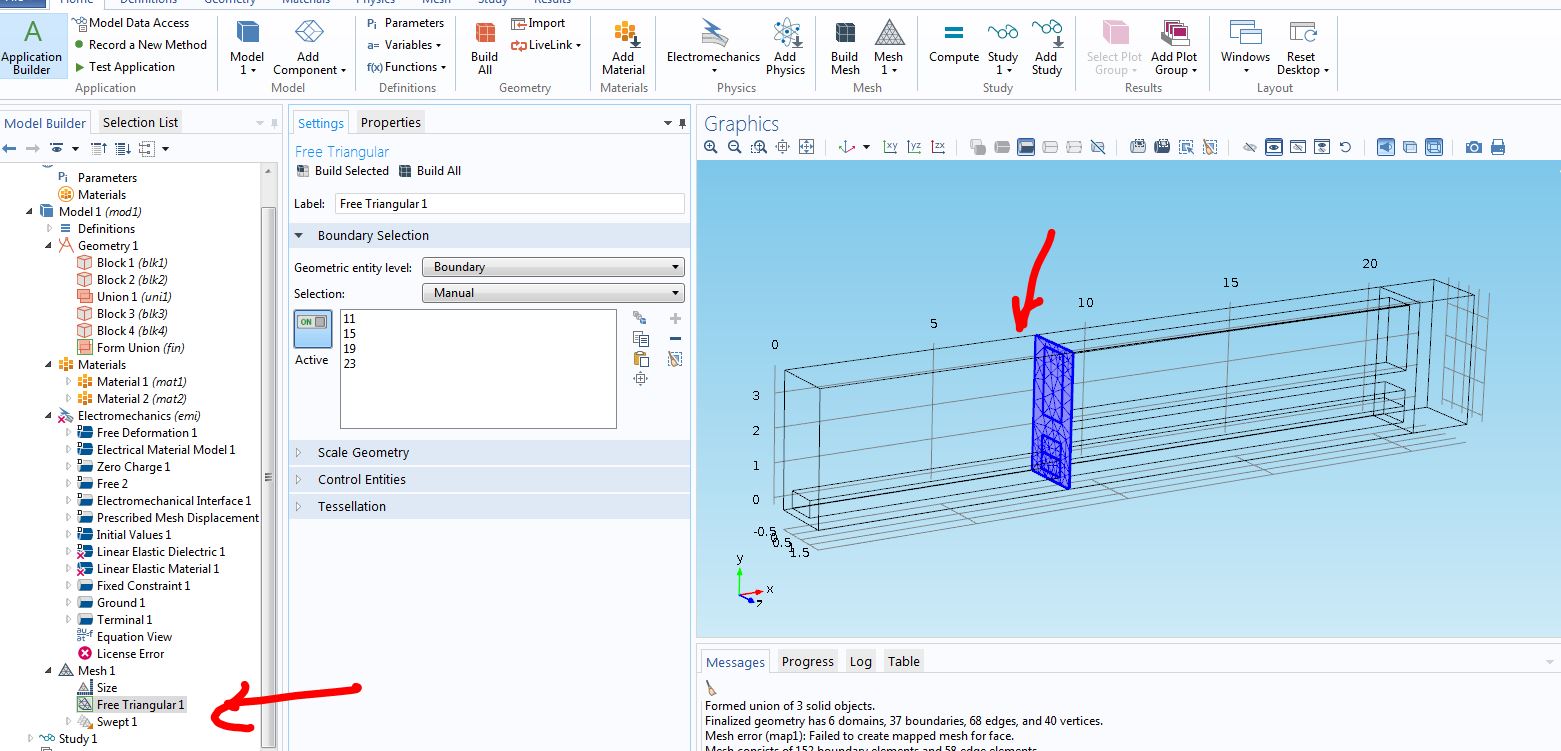The height and width of the screenshot is (751, 1561).
Task: Click Build All in the Settings panel
Action: pos(430,171)
